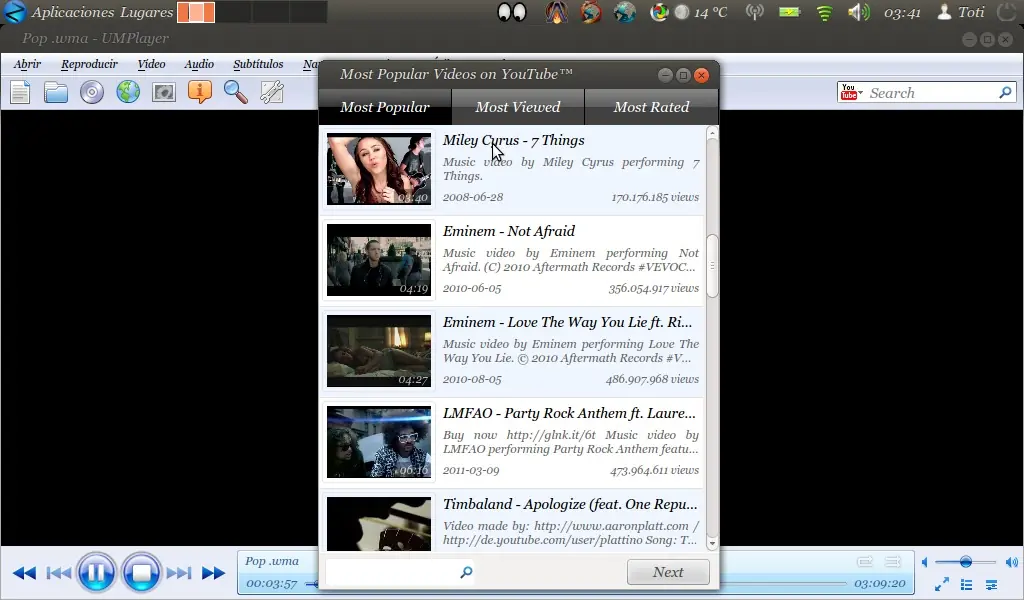Select the Eminem Not Afraid thumbnail
This screenshot has height=600, width=1024.
379,260
